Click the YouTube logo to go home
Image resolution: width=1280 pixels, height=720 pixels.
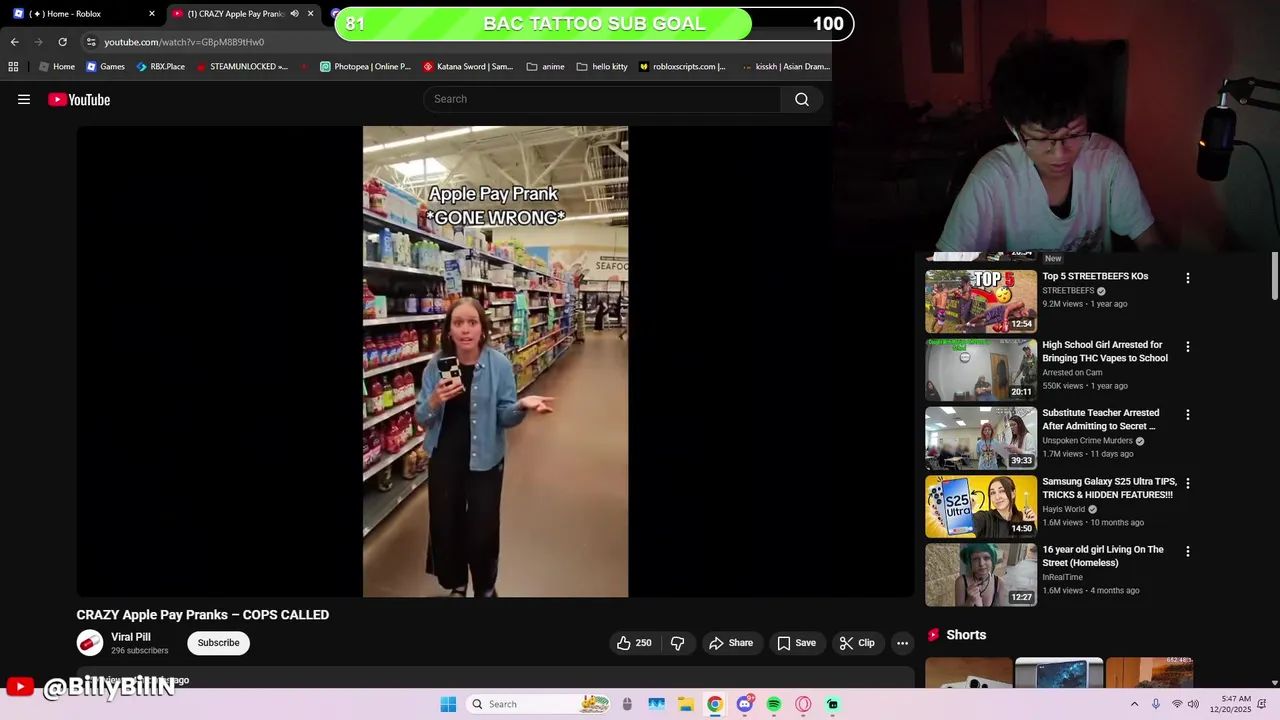(x=79, y=99)
